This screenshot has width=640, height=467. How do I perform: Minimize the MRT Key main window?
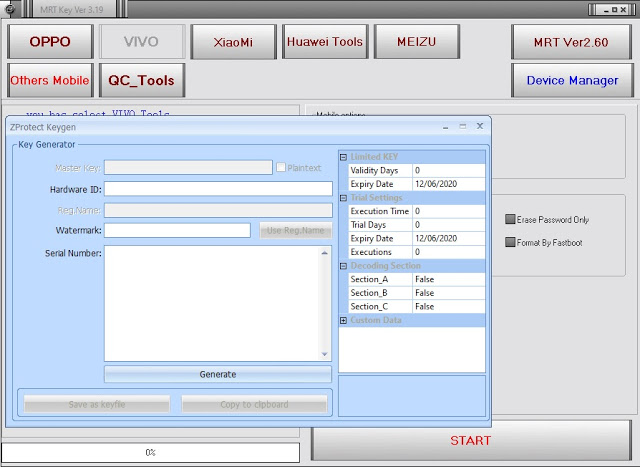[x=606, y=10]
